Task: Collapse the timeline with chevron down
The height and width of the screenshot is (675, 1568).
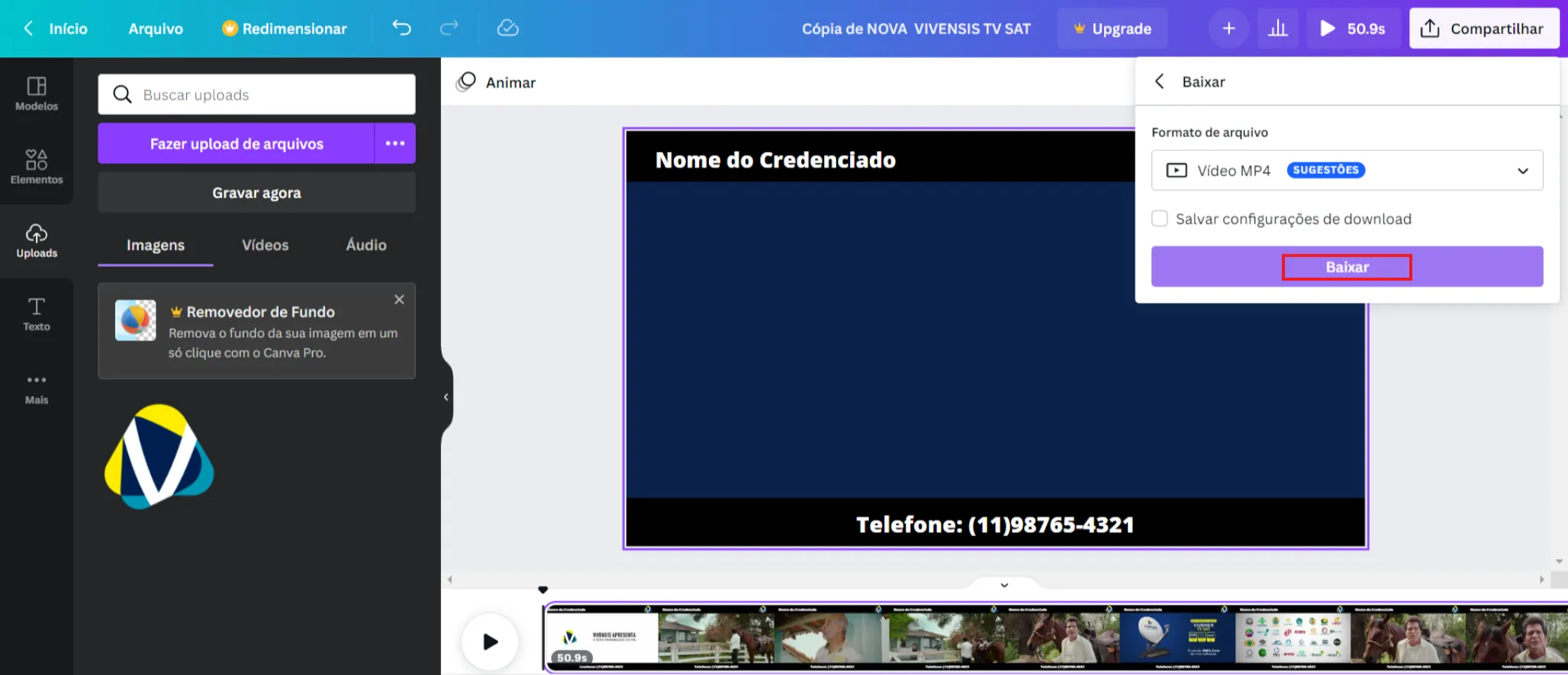Action: (x=1004, y=585)
